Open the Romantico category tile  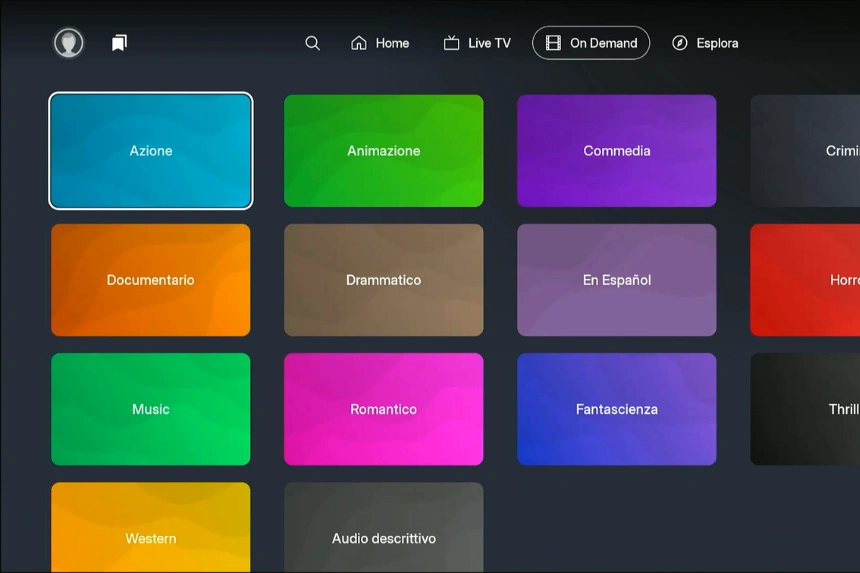click(x=384, y=409)
